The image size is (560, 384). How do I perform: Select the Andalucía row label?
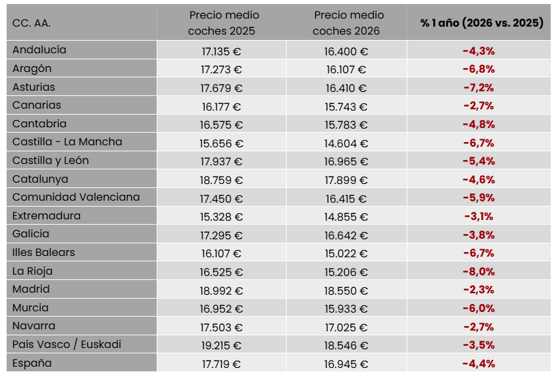(39, 50)
